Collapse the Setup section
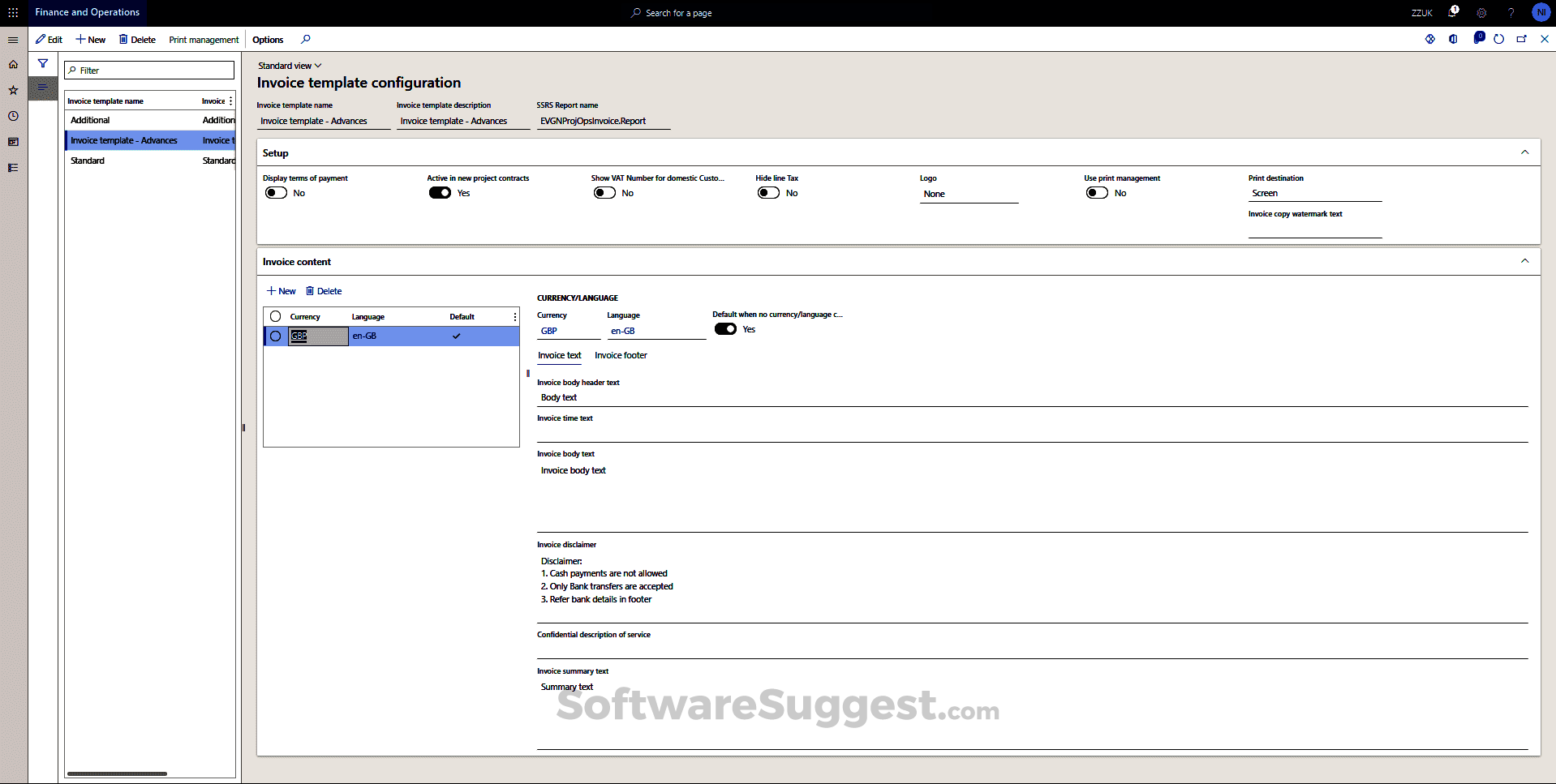 [x=1524, y=152]
